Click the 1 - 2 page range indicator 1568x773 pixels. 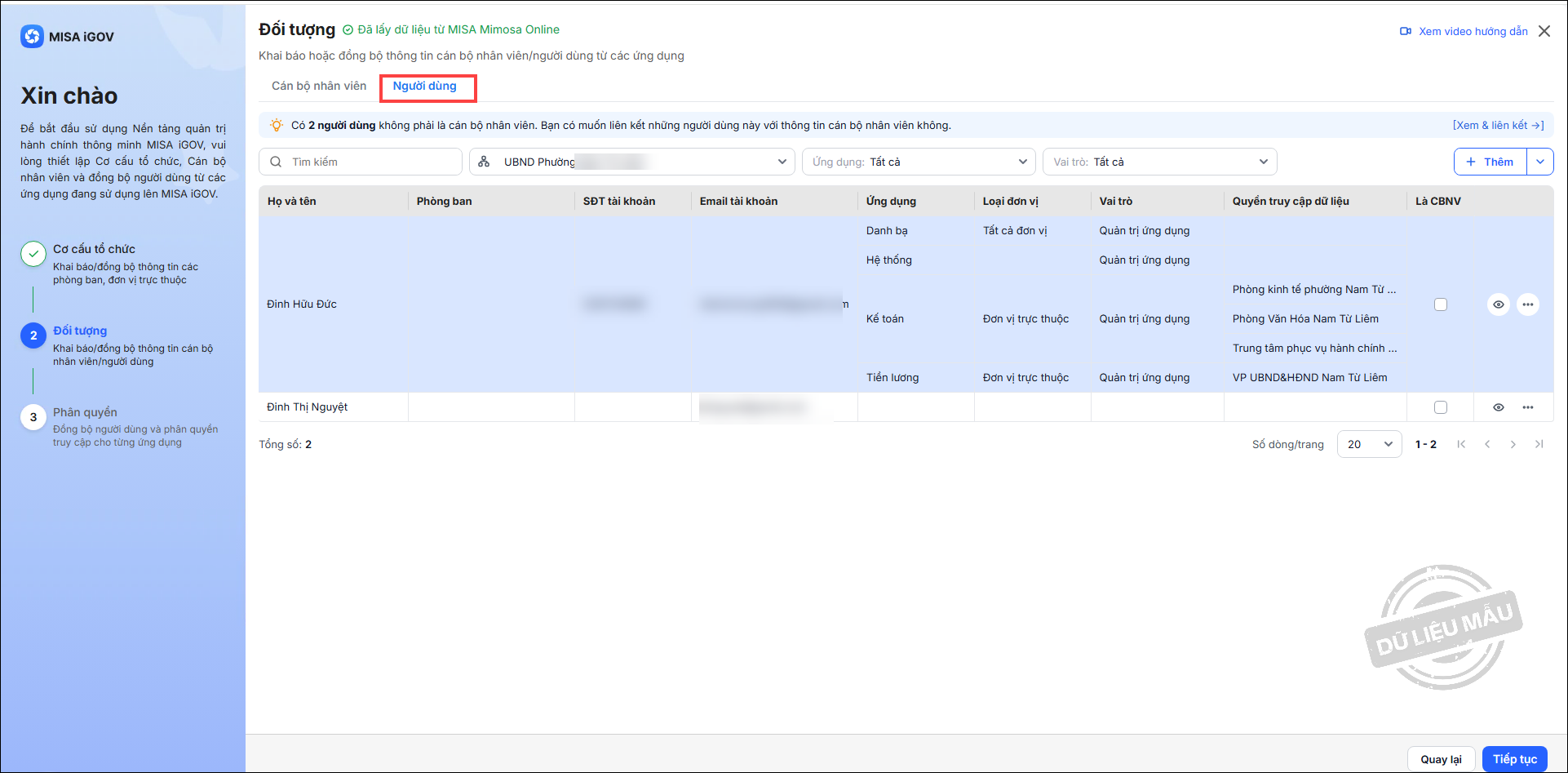pos(1426,444)
